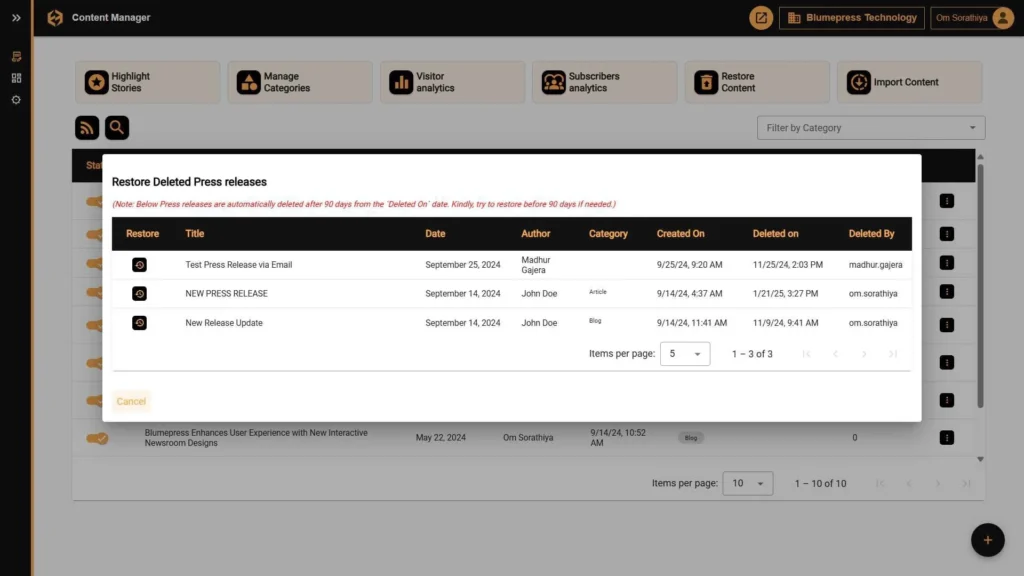Open the RSS feed icon
The height and width of the screenshot is (576, 1024).
(87, 127)
